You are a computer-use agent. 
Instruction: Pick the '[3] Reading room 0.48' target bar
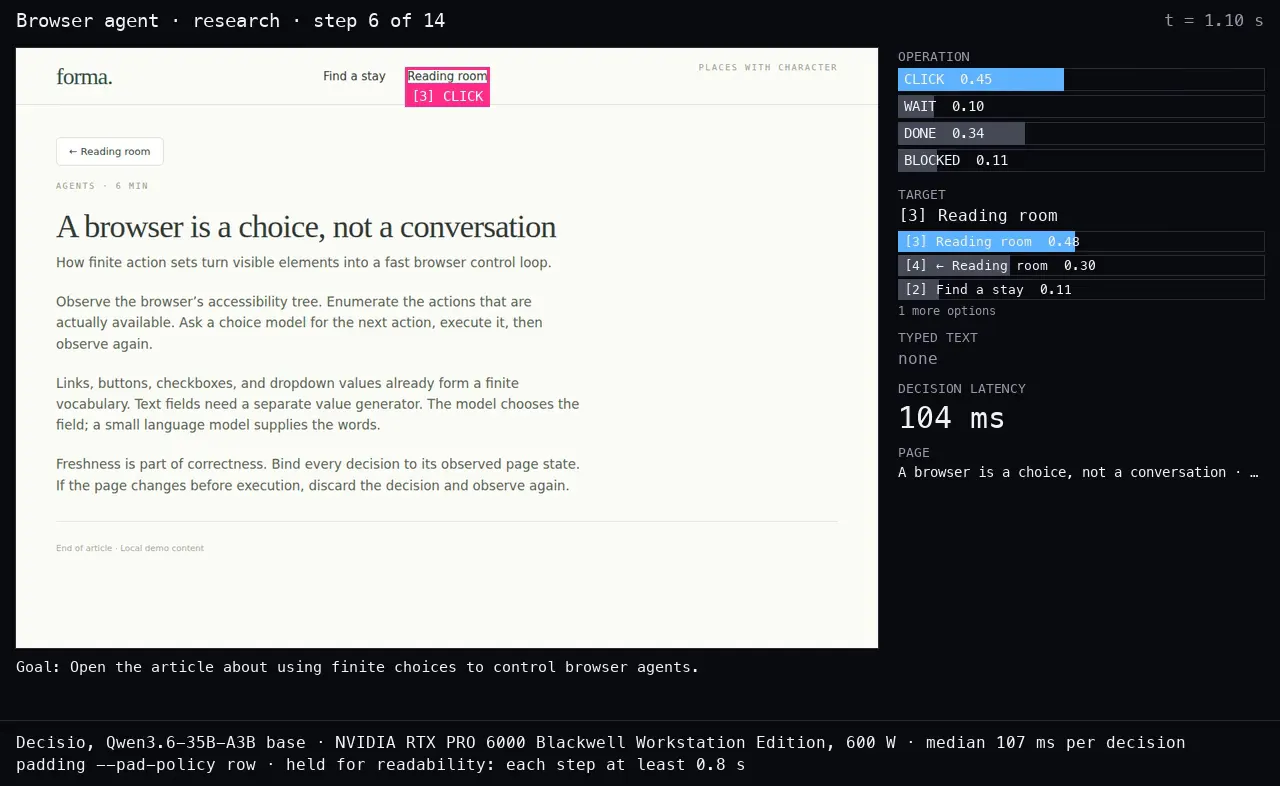[1081, 241]
